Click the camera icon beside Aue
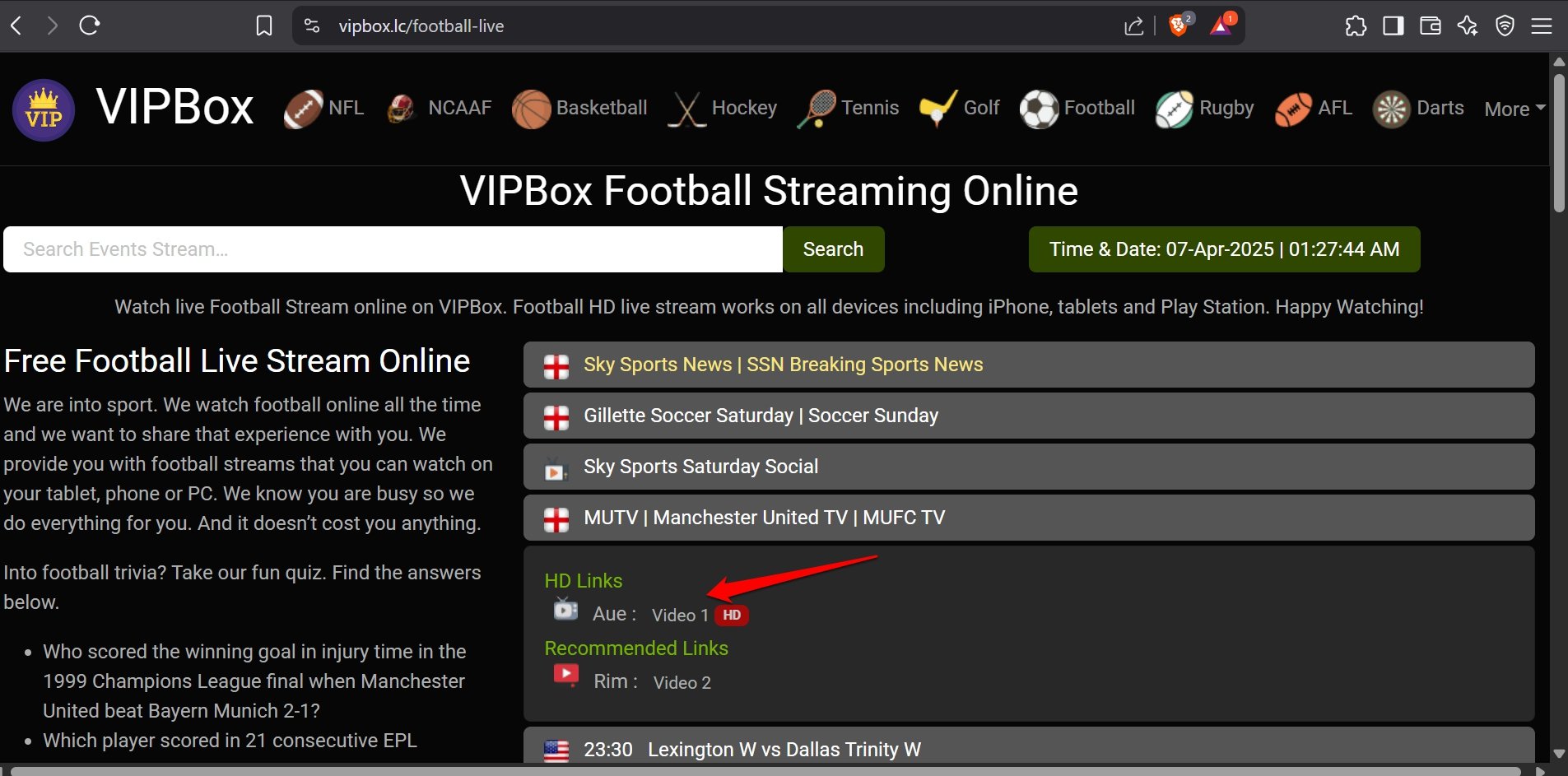This screenshot has height=776, width=1568. pyautogui.click(x=565, y=609)
